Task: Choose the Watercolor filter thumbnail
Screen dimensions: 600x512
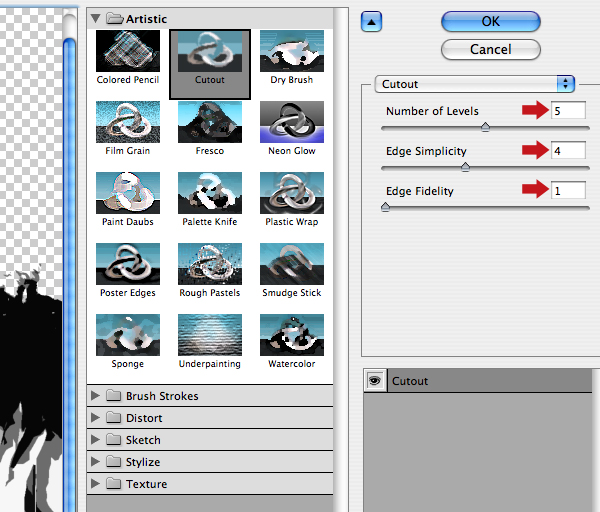Action: (292, 335)
